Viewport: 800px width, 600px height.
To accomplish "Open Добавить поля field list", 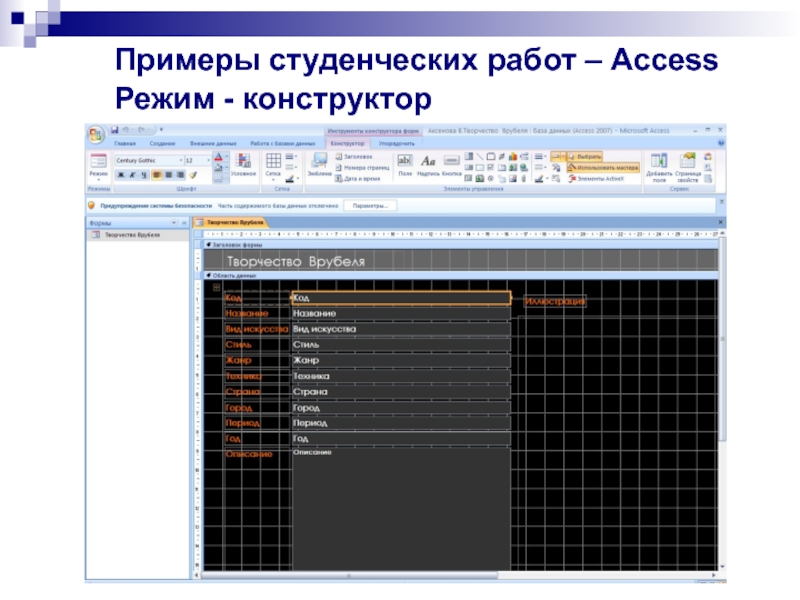I will pos(659,165).
